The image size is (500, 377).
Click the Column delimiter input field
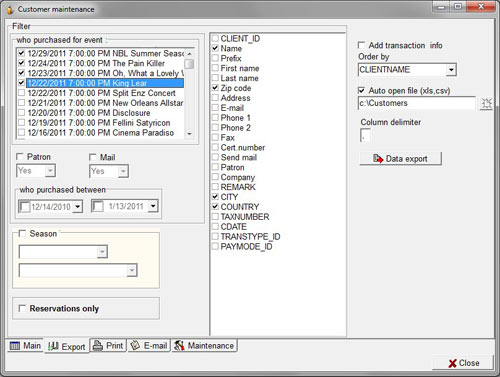365,136
